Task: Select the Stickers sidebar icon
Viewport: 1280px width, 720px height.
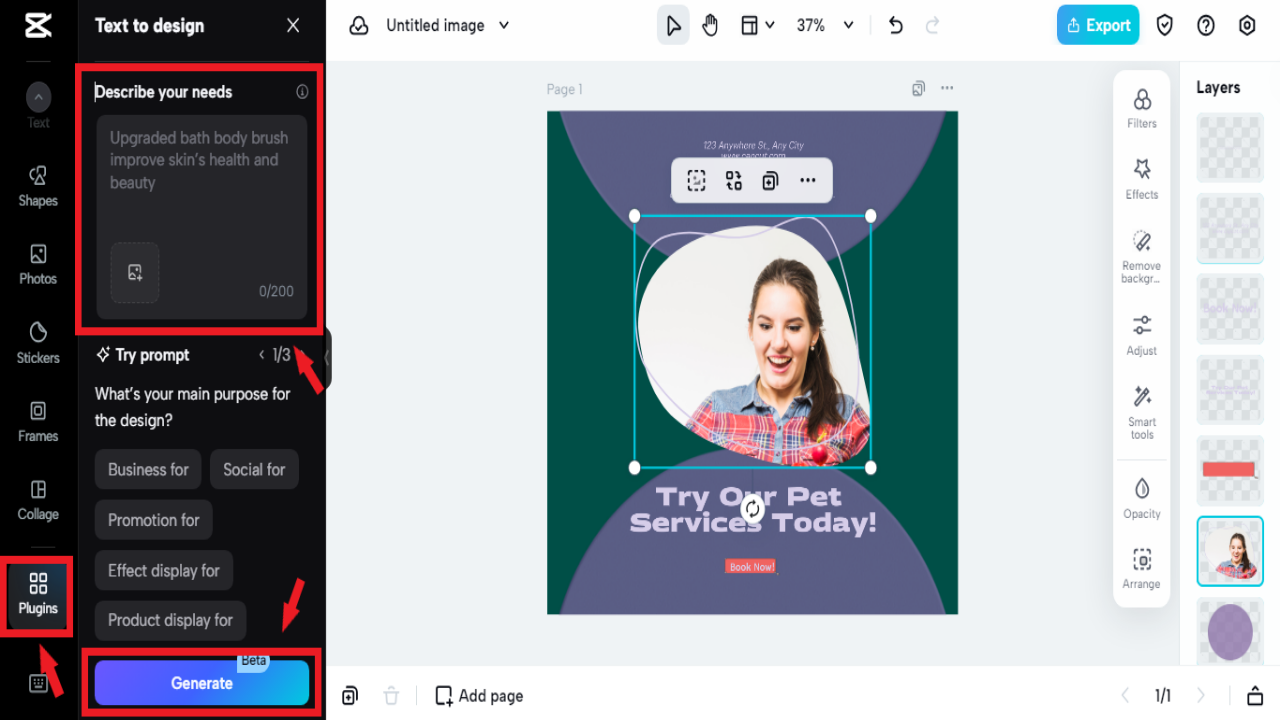Action: pos(37,341)
